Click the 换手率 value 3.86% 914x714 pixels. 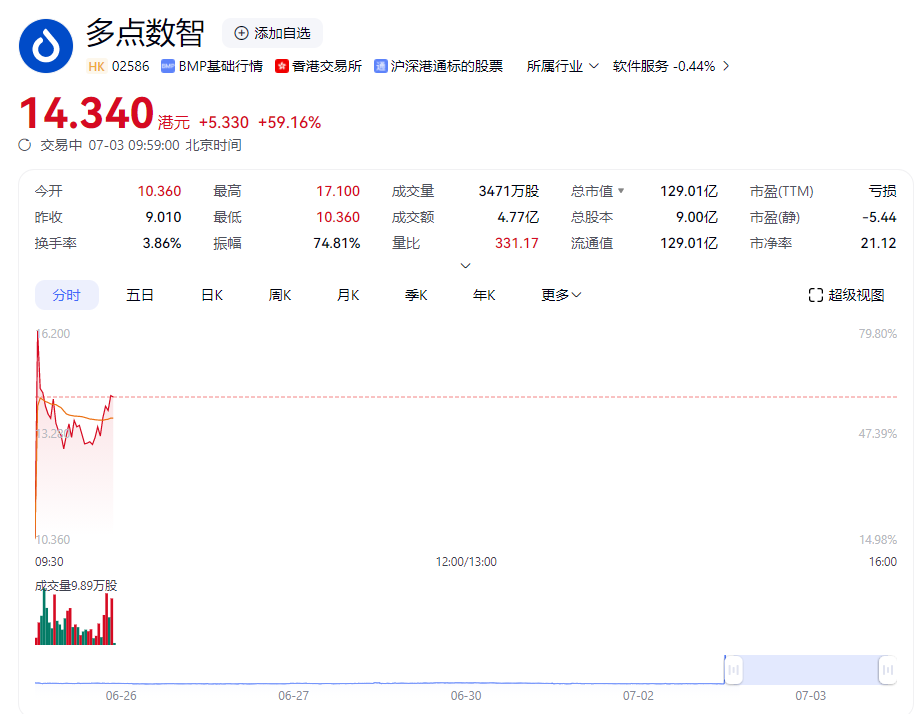coord(162,243)
